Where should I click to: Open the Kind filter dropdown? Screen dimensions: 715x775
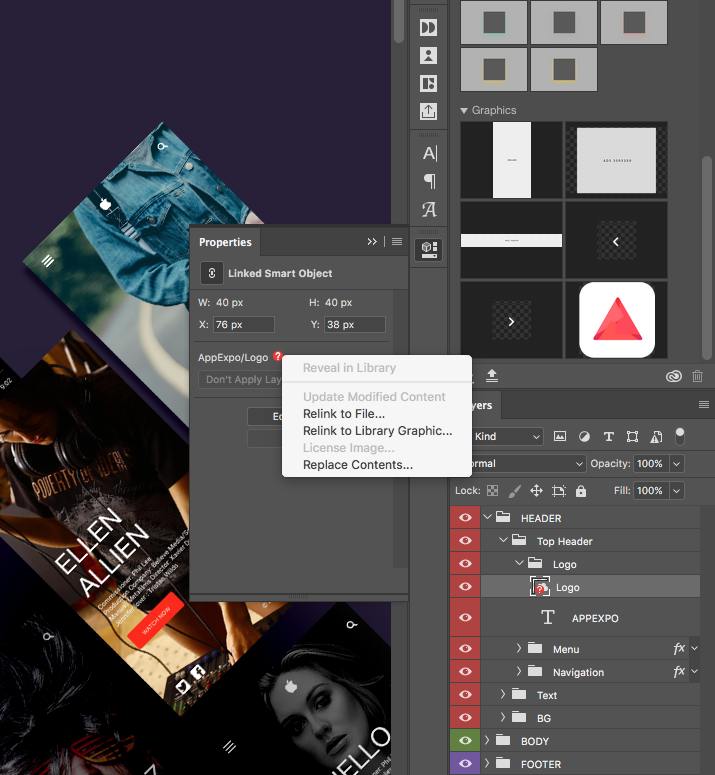507,436
